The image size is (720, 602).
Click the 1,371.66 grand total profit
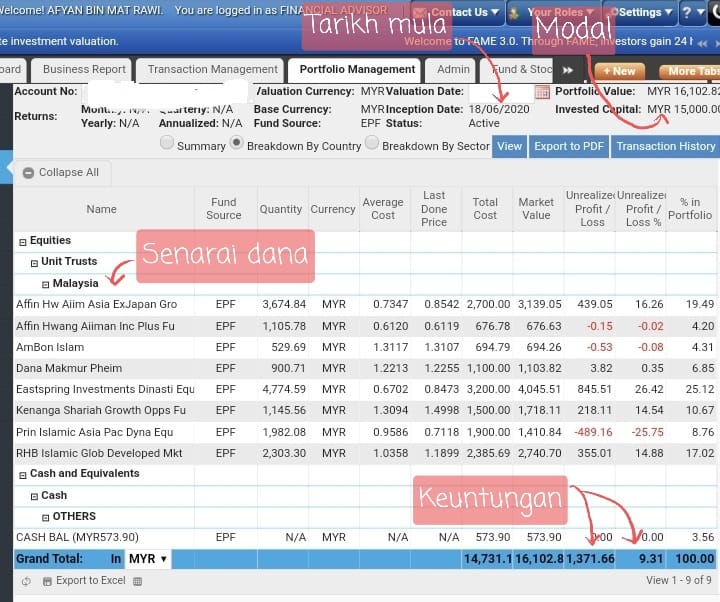point(590,559)
